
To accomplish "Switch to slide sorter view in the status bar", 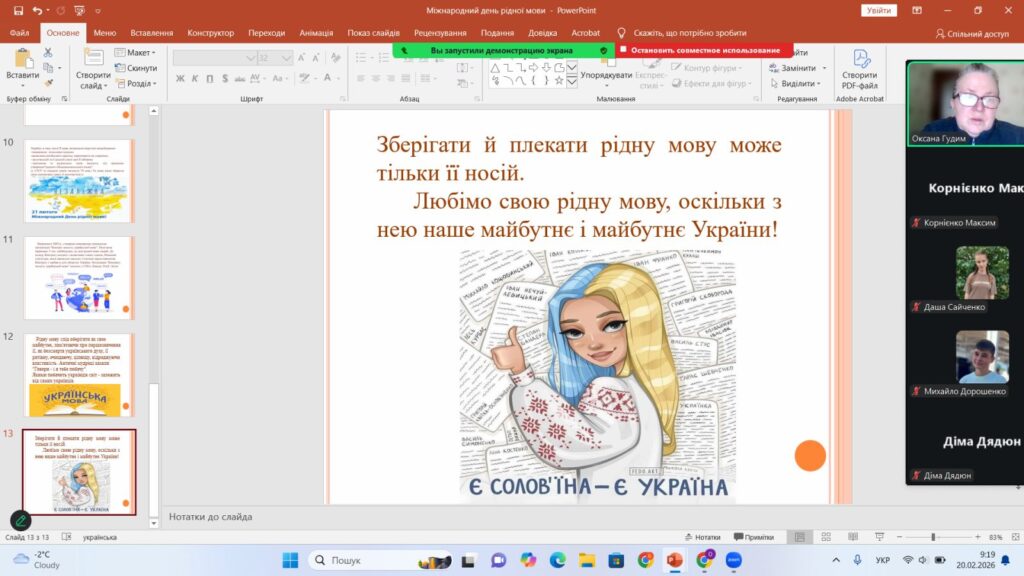I will (x=826, y=537).
